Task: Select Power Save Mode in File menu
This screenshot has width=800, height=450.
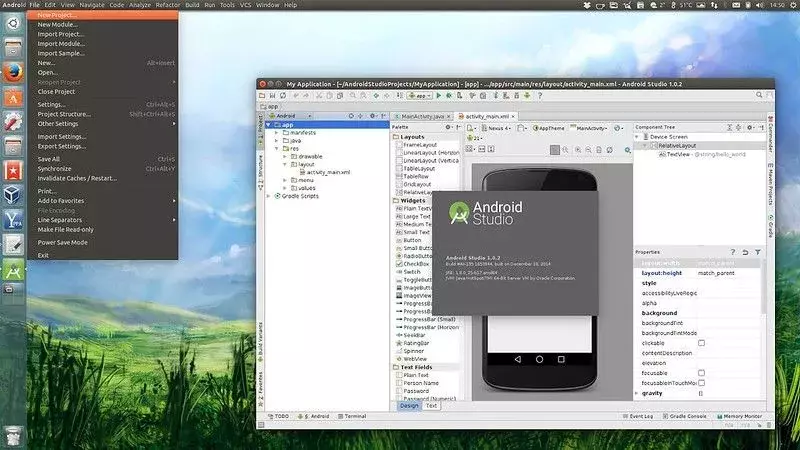Action: click(x=103, y=243)
